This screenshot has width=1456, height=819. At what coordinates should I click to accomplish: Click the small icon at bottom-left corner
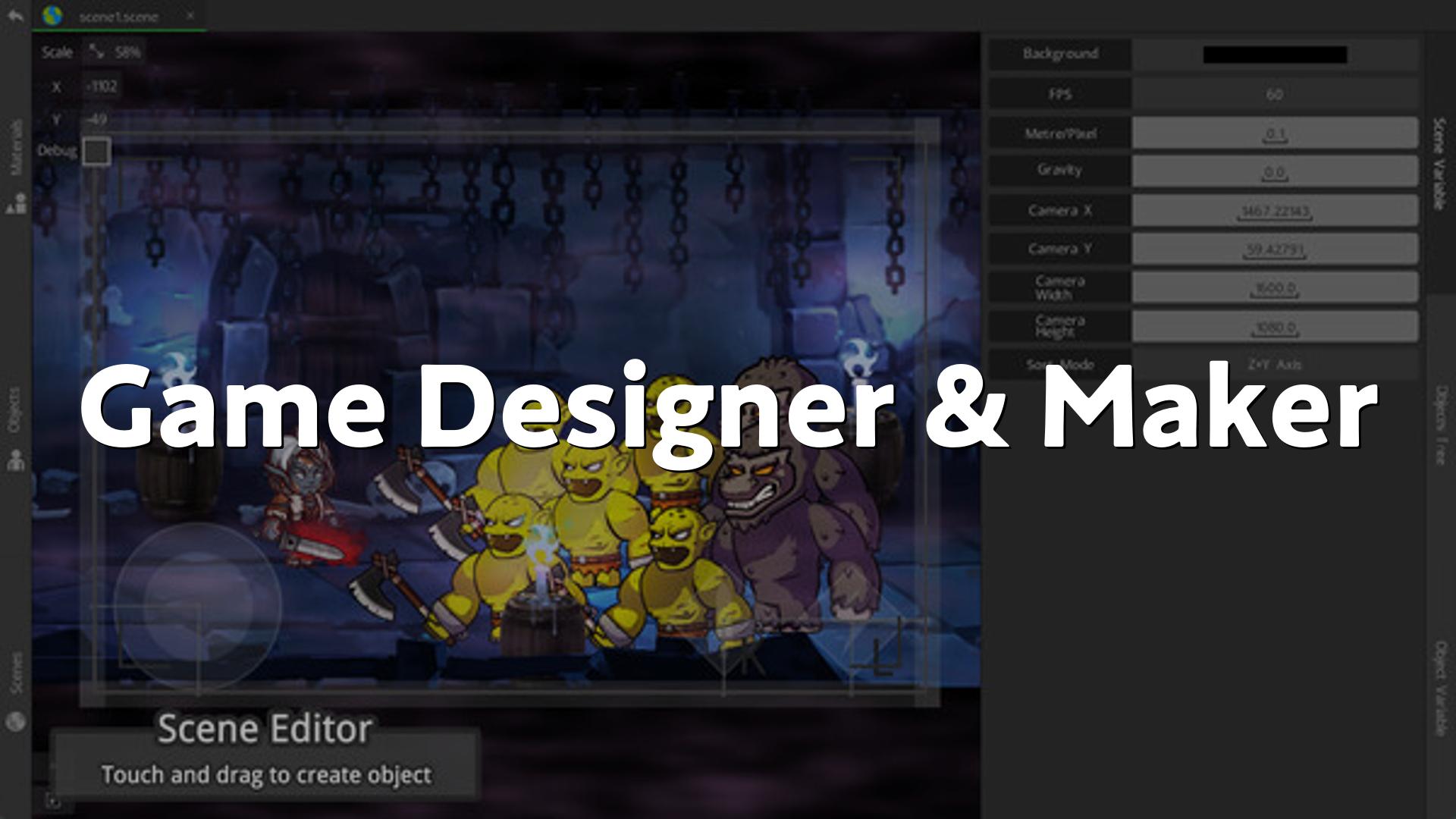(x=52, y=801)
